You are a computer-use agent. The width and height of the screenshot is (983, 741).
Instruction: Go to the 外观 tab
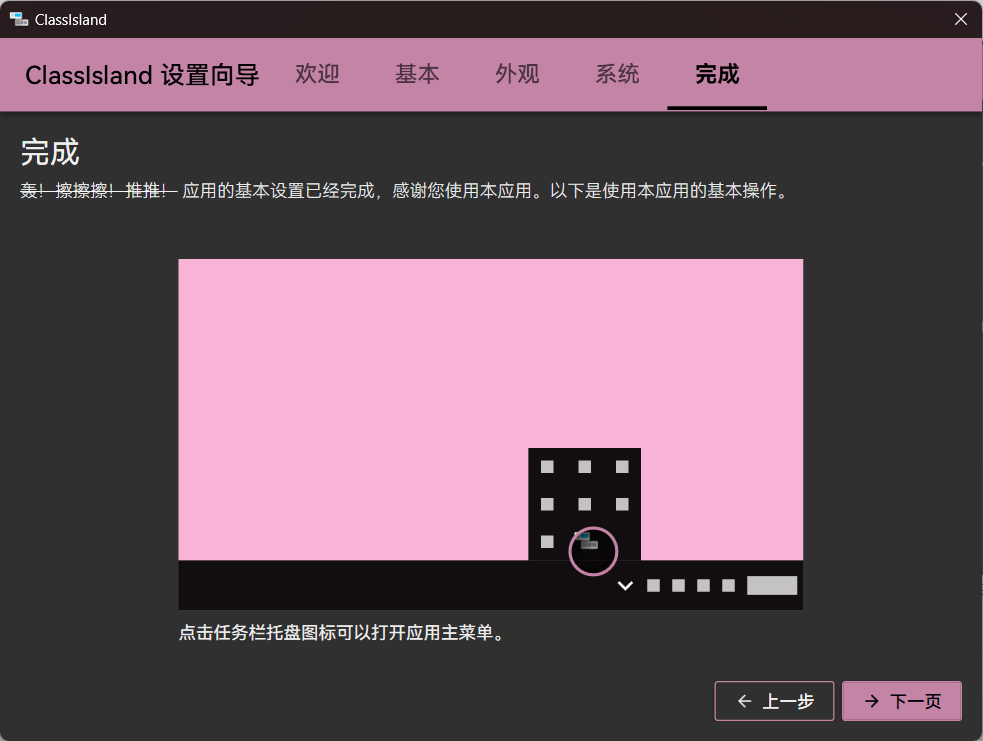click(517, 74)
